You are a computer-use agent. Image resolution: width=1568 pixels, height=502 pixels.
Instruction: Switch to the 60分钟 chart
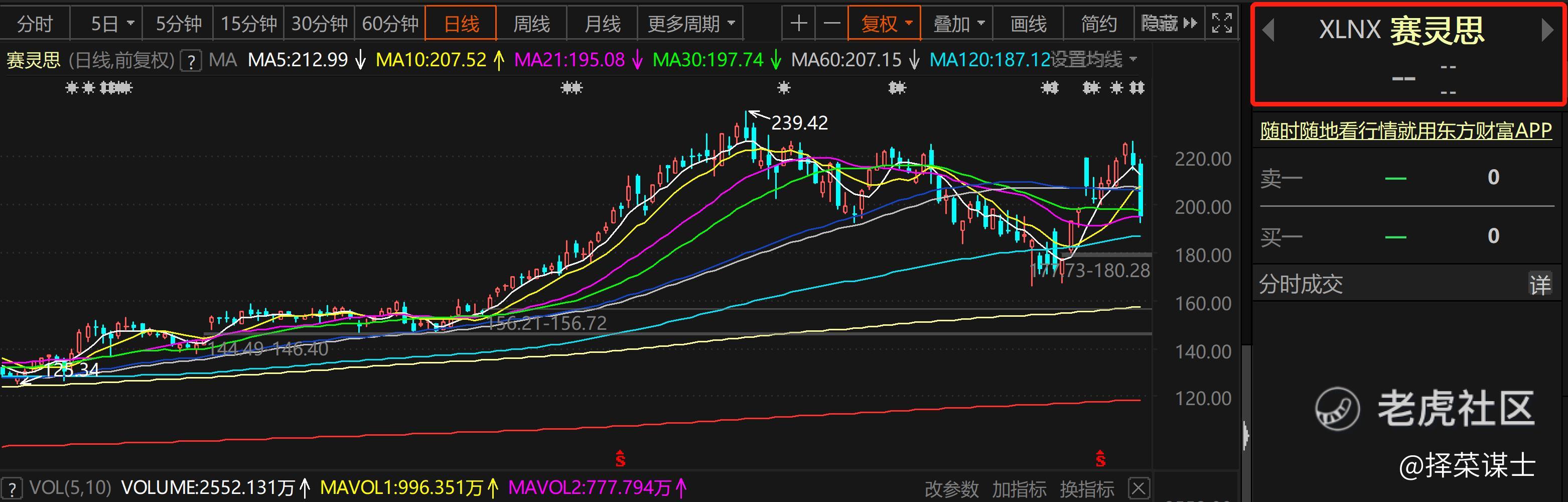(390, 24)
